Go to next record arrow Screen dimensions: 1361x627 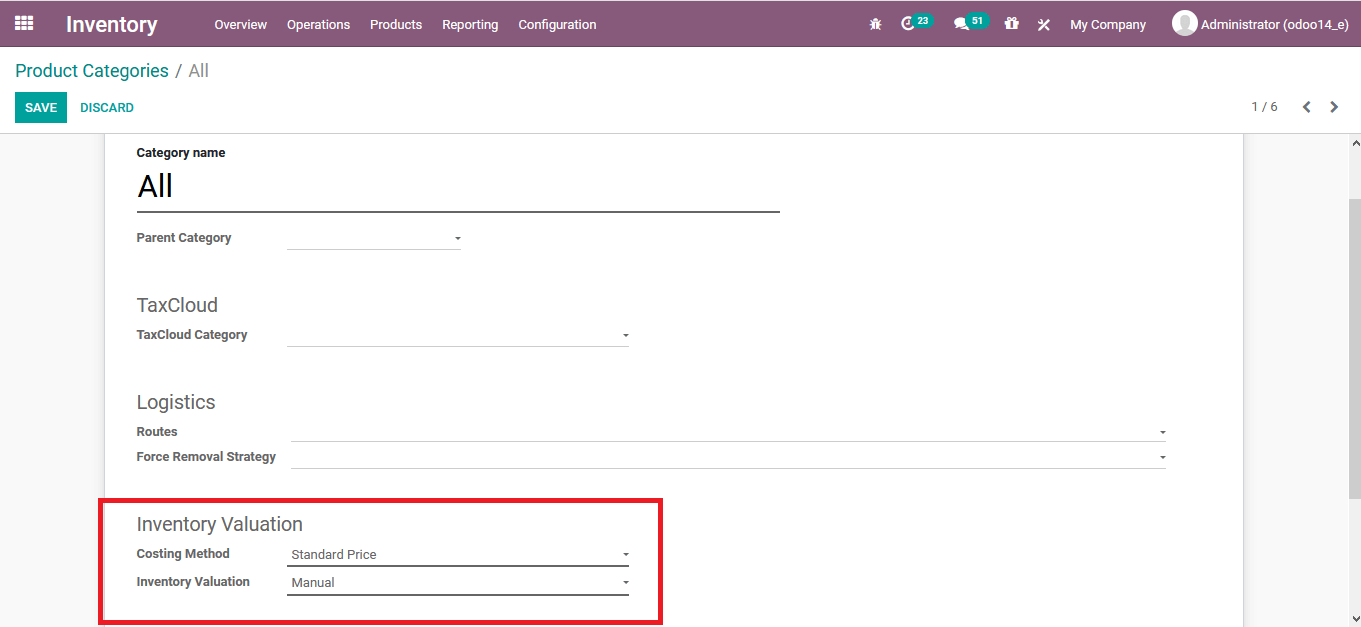[x=1334, y=107]
